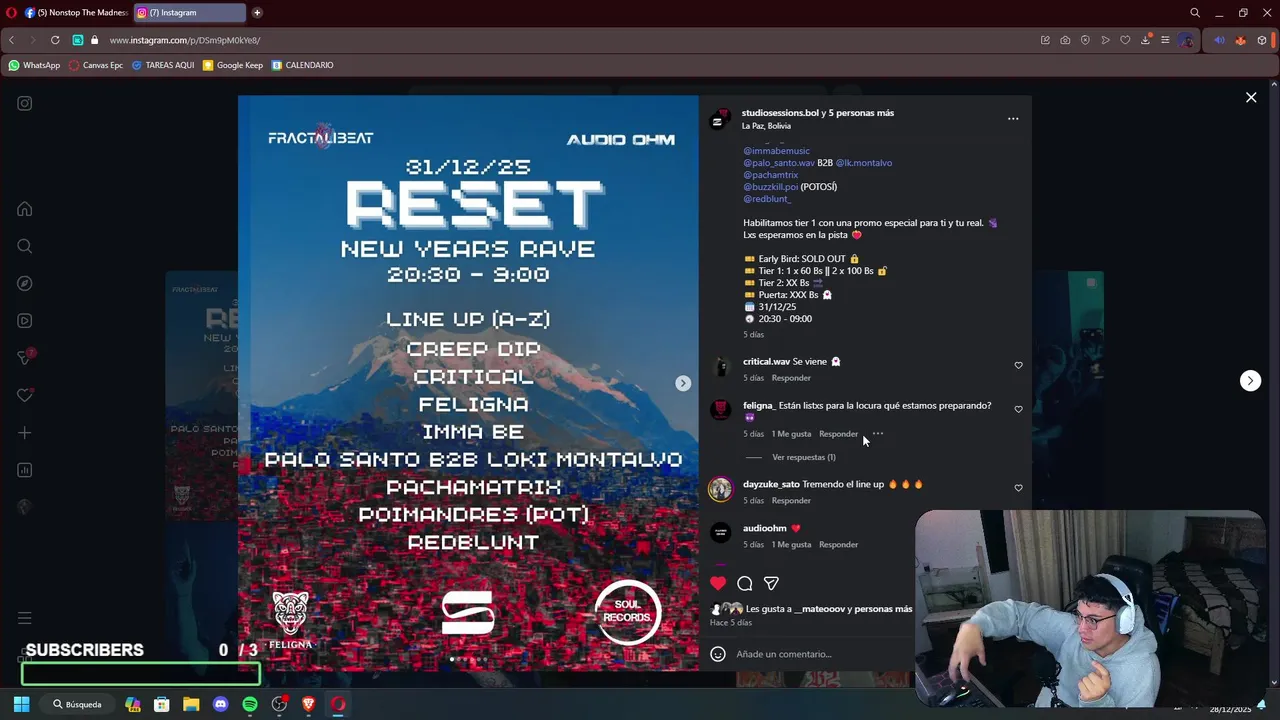Open Spotify from the Windows taskbar
The image size is (1280, 720).
click(250, 704)
